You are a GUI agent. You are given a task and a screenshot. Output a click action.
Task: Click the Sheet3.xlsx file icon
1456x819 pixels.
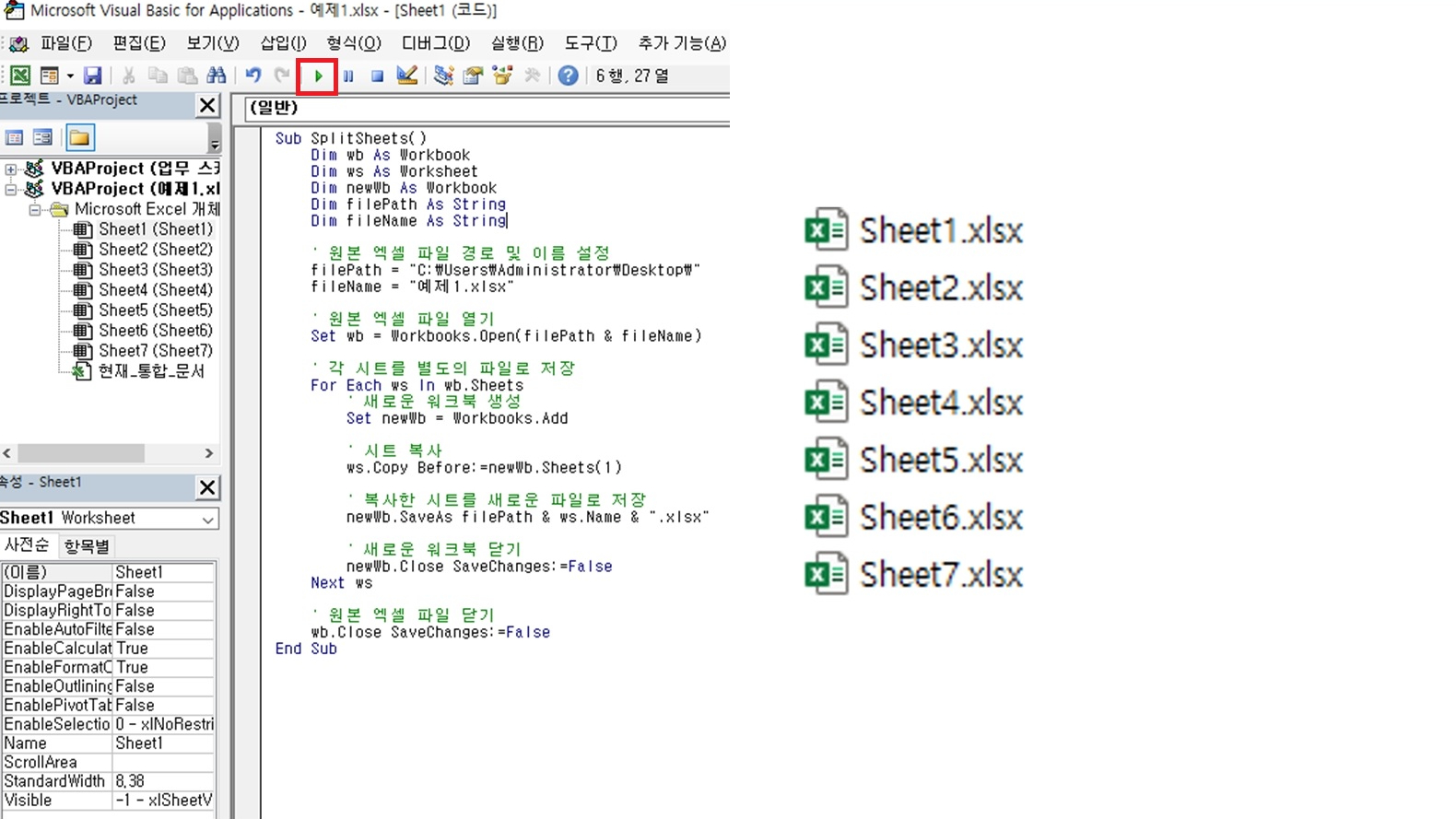(826, 345)
